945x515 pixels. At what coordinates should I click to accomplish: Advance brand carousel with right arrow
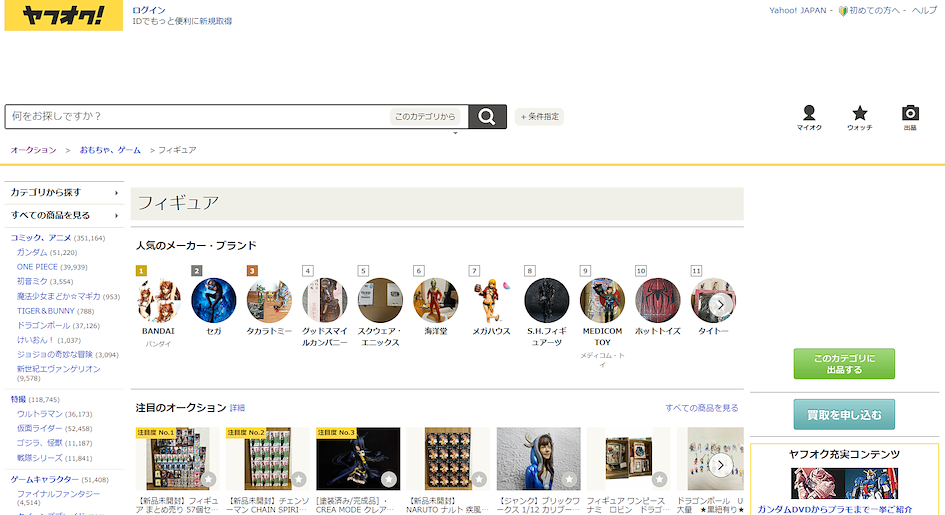[x=720, y=305]
